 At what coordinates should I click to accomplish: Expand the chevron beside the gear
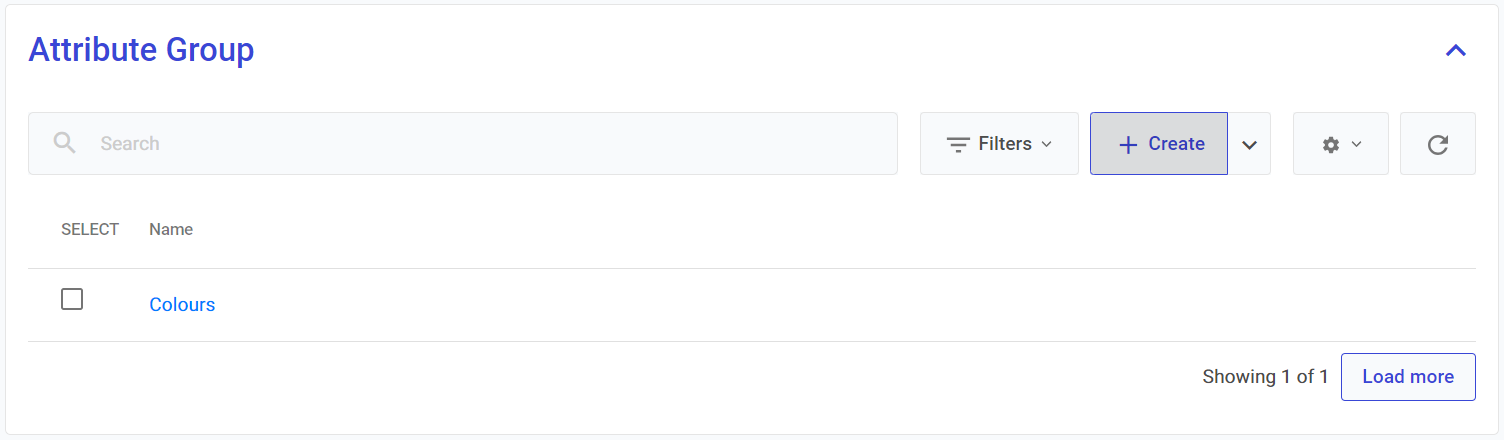point(1357,144)
